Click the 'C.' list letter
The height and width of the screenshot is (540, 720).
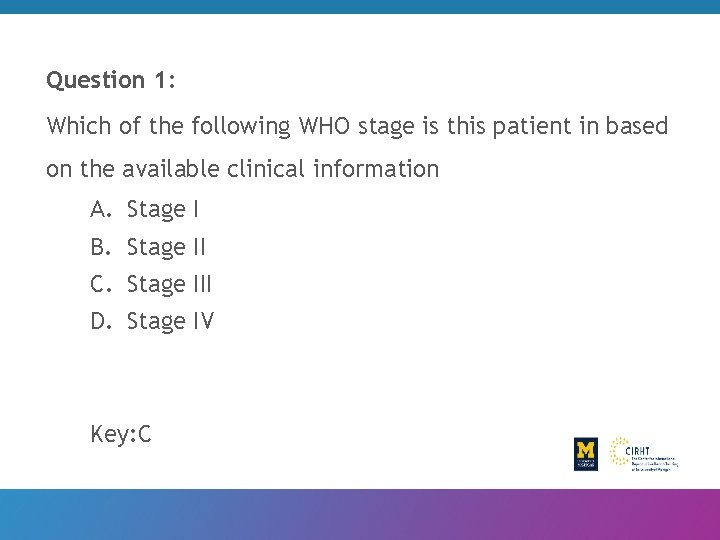(99, 284)
